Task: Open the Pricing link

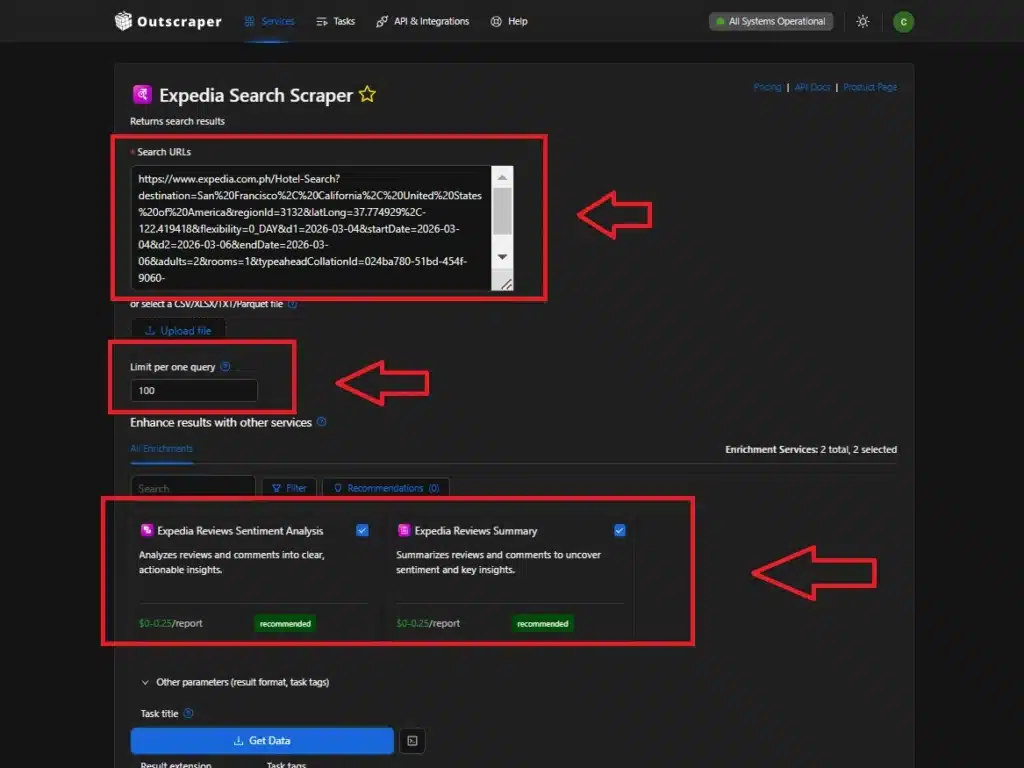Action: (767, 87)
